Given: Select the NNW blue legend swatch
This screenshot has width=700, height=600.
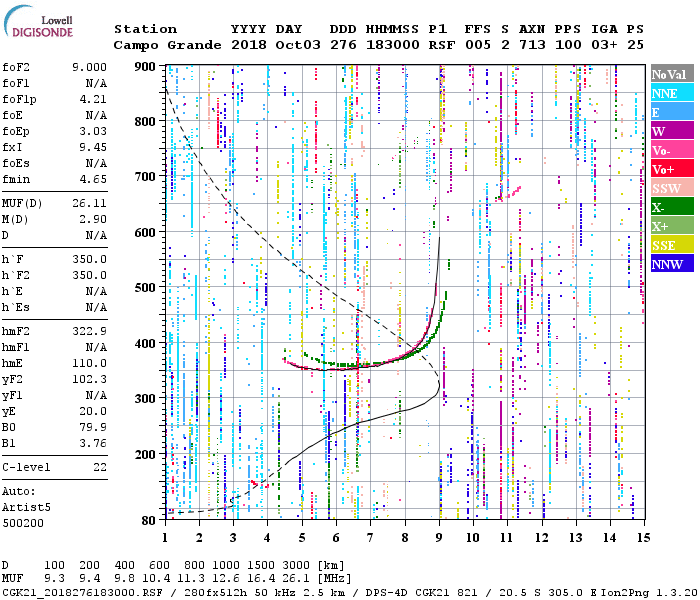Looking at the screenshot, I should click(x=672, y=264).
